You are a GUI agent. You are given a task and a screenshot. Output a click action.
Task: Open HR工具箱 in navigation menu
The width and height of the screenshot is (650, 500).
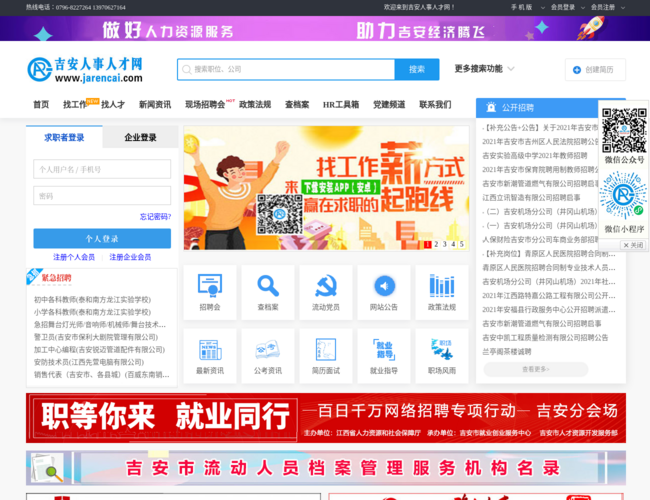tap(341, 104)
